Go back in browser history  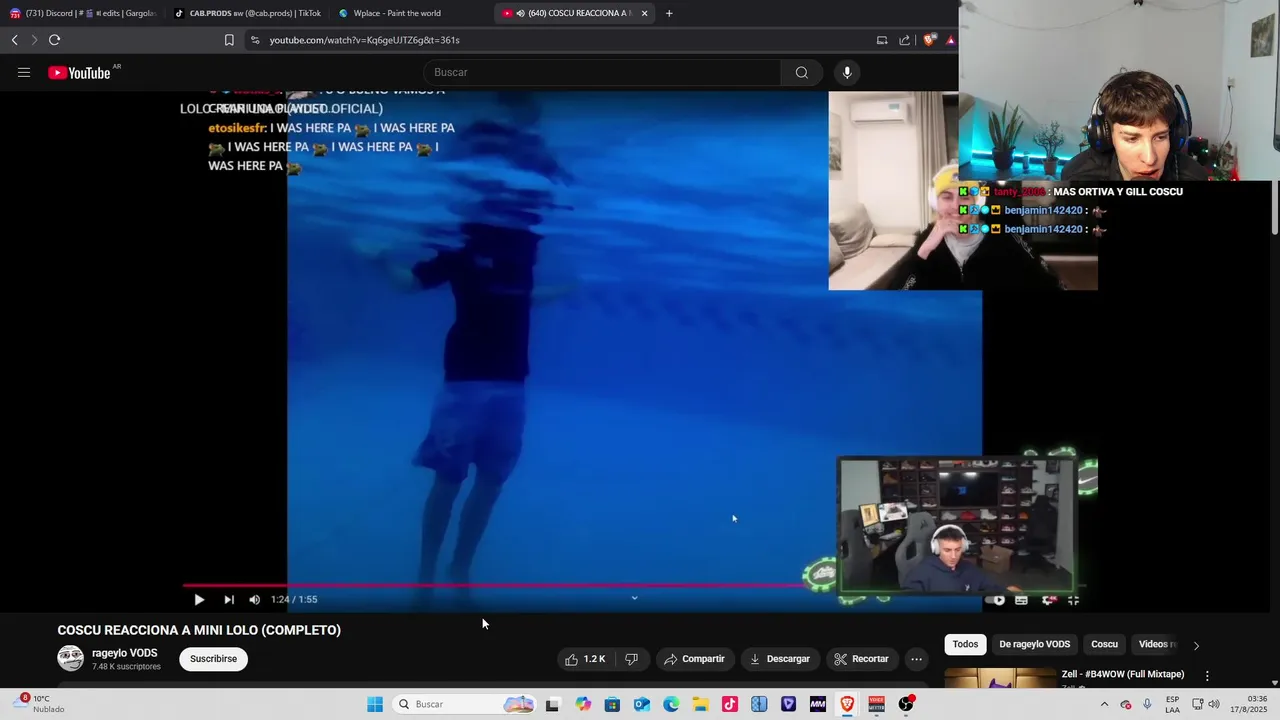point(15,40)
